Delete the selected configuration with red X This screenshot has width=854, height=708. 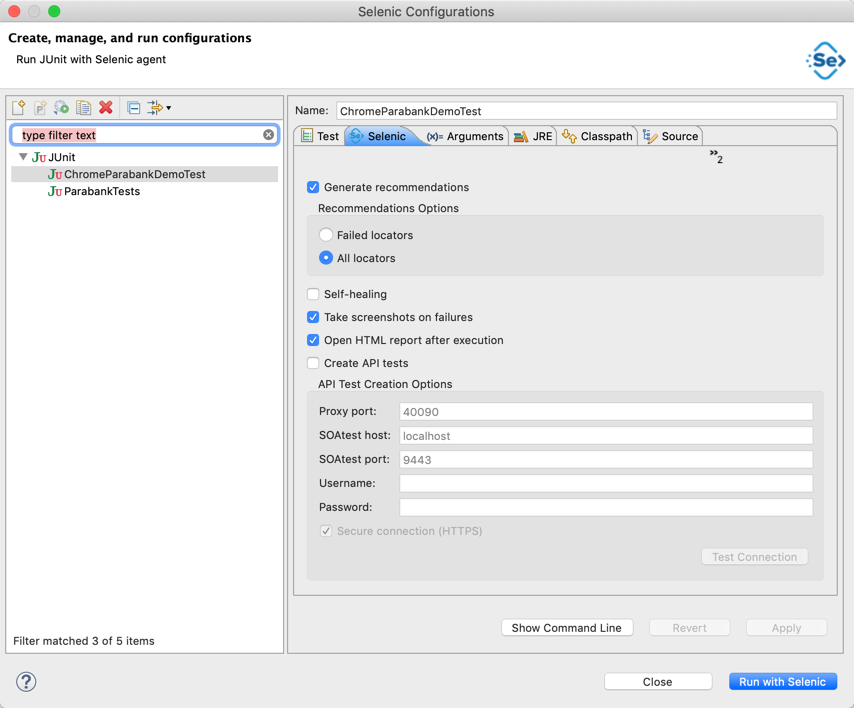click(x=106, y=107)
